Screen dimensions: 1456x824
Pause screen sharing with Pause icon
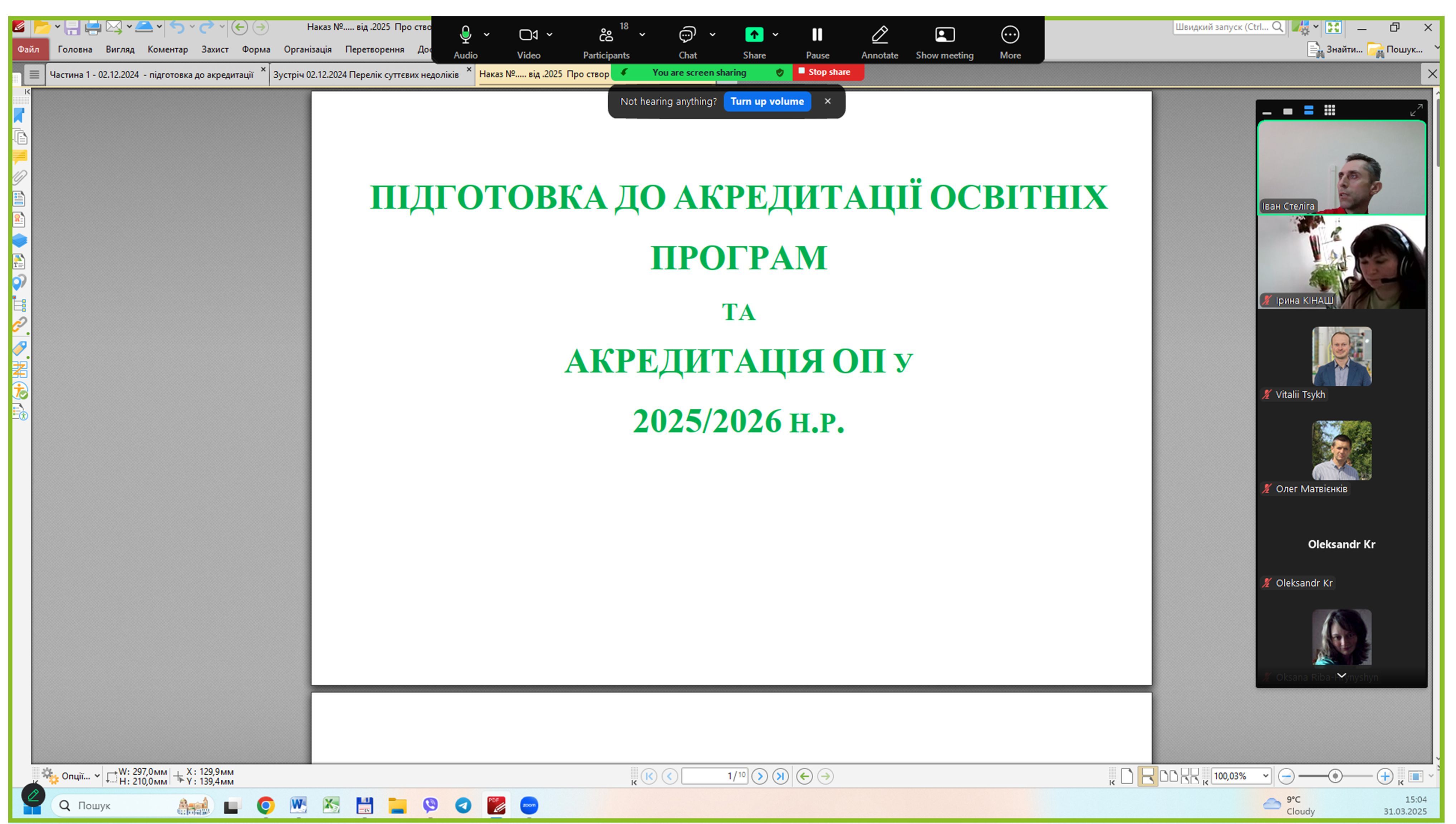click(x=817, y=35)
